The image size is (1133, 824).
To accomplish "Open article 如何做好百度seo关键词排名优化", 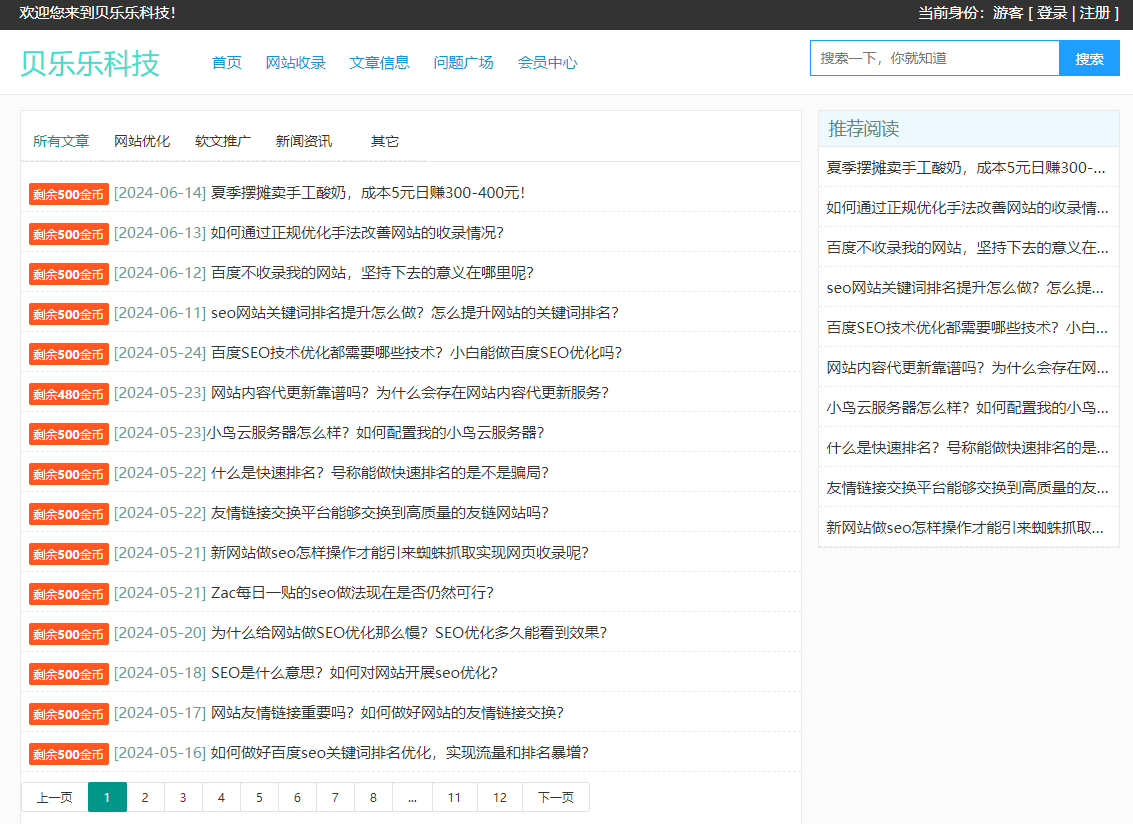I will (x=400, y=752).
